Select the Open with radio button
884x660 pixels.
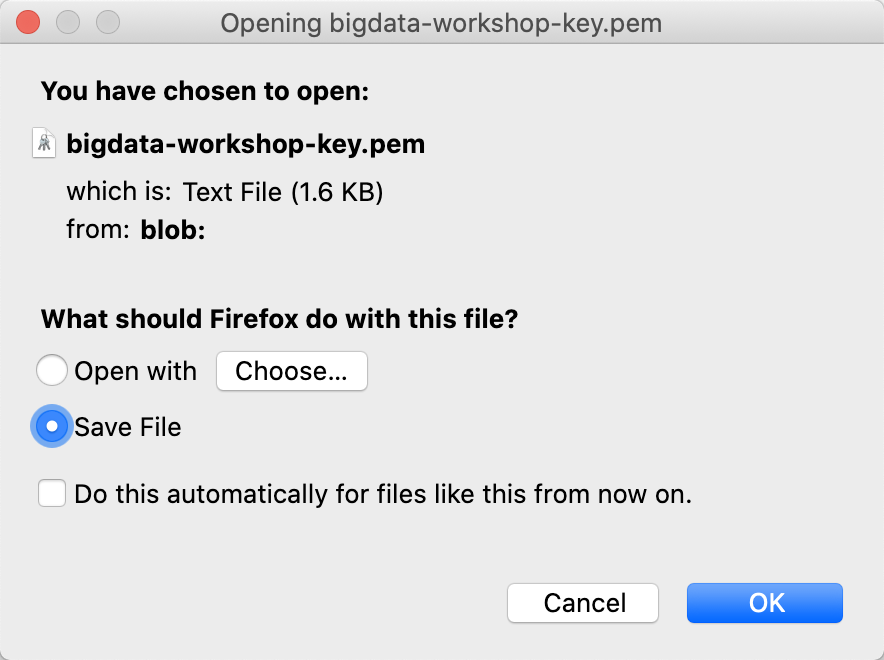coord(52,371)
